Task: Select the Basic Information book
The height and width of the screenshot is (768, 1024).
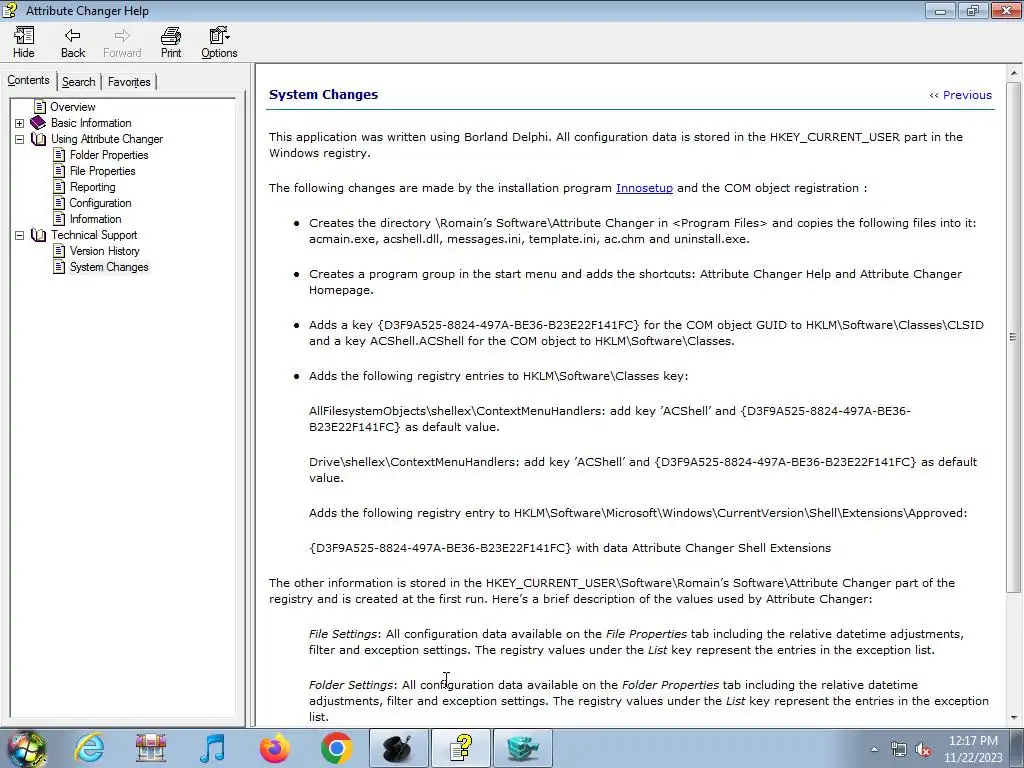Action: (91, 123)
